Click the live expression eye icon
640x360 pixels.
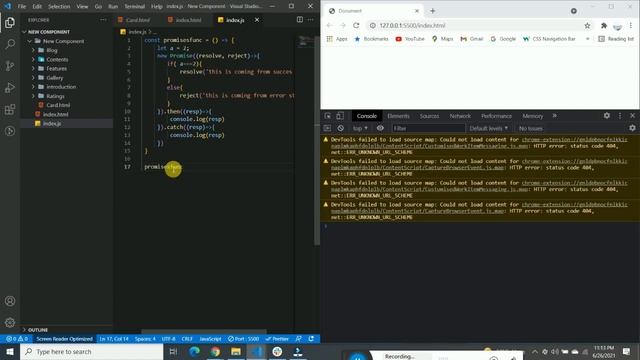tap(380, 128)
